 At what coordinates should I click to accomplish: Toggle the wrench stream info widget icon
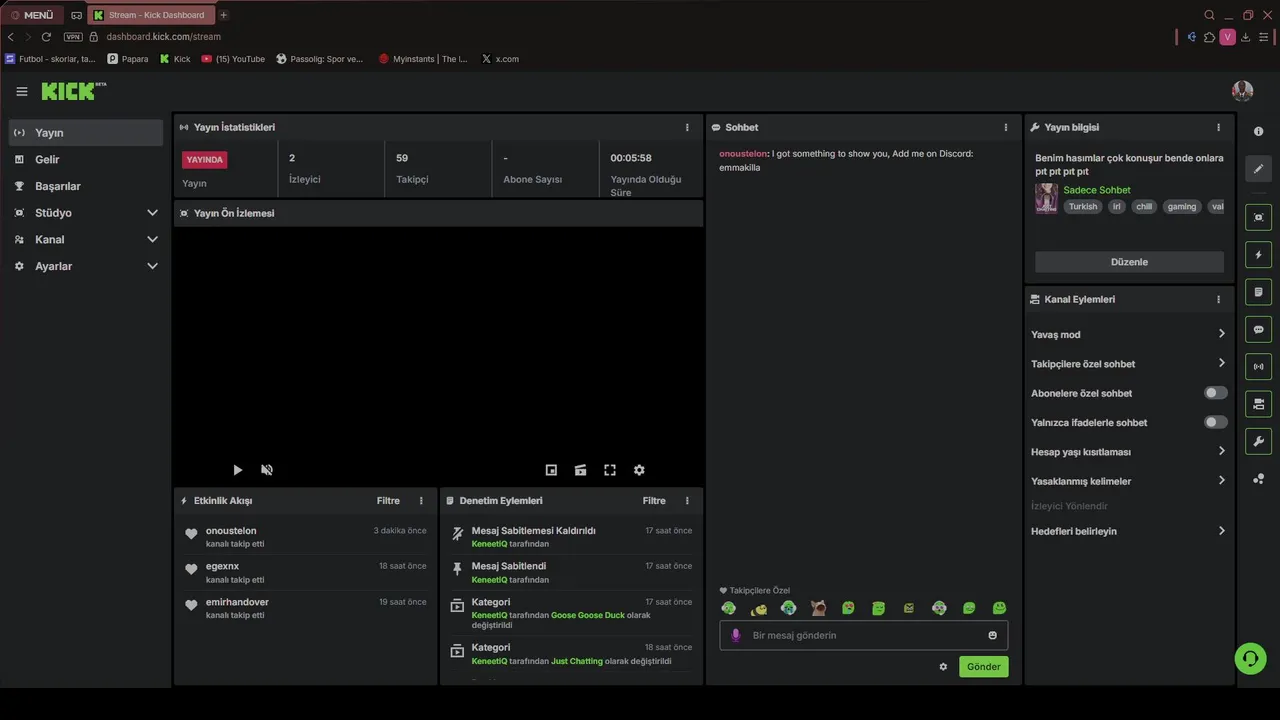pyautogui.click(x=1258, y=441)
